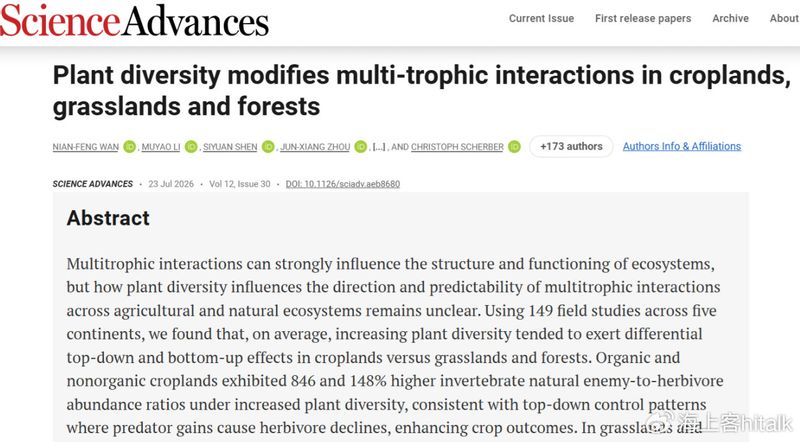Viewport: 800px width, 442px height.
Task: Click the Abstract section heading
Action: click(x=108, y=218)
